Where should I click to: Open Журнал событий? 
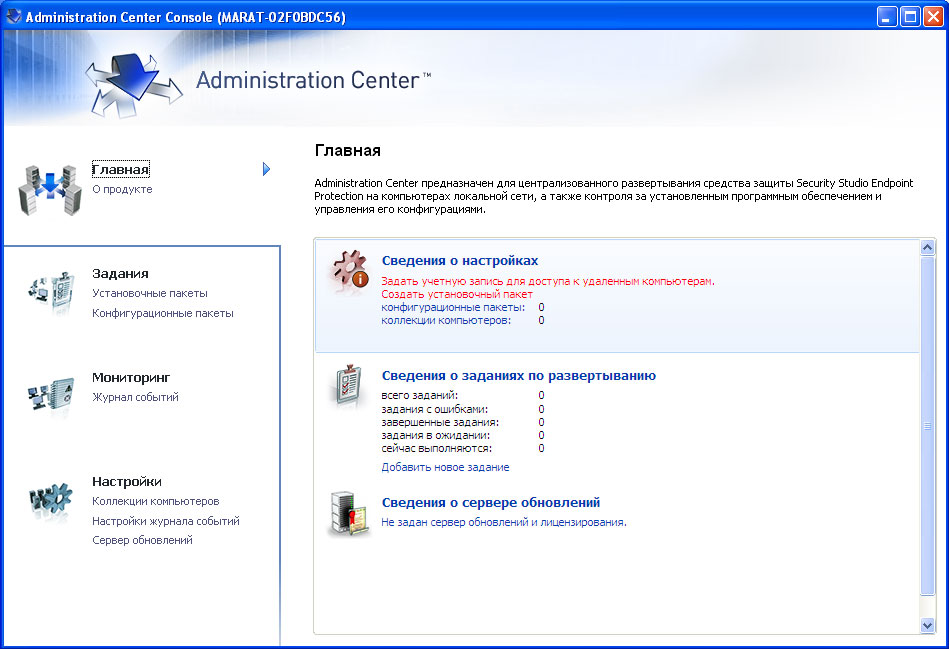135,397
